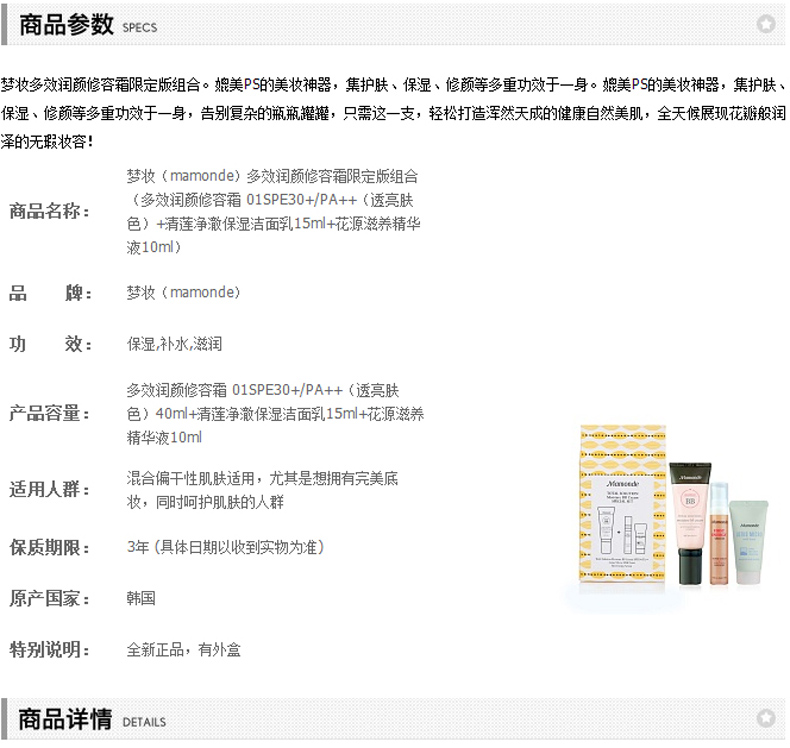Click the special note value 全新正品，有外盒
The height and width of the screenshot is (748, 790).
pos(184,650)
